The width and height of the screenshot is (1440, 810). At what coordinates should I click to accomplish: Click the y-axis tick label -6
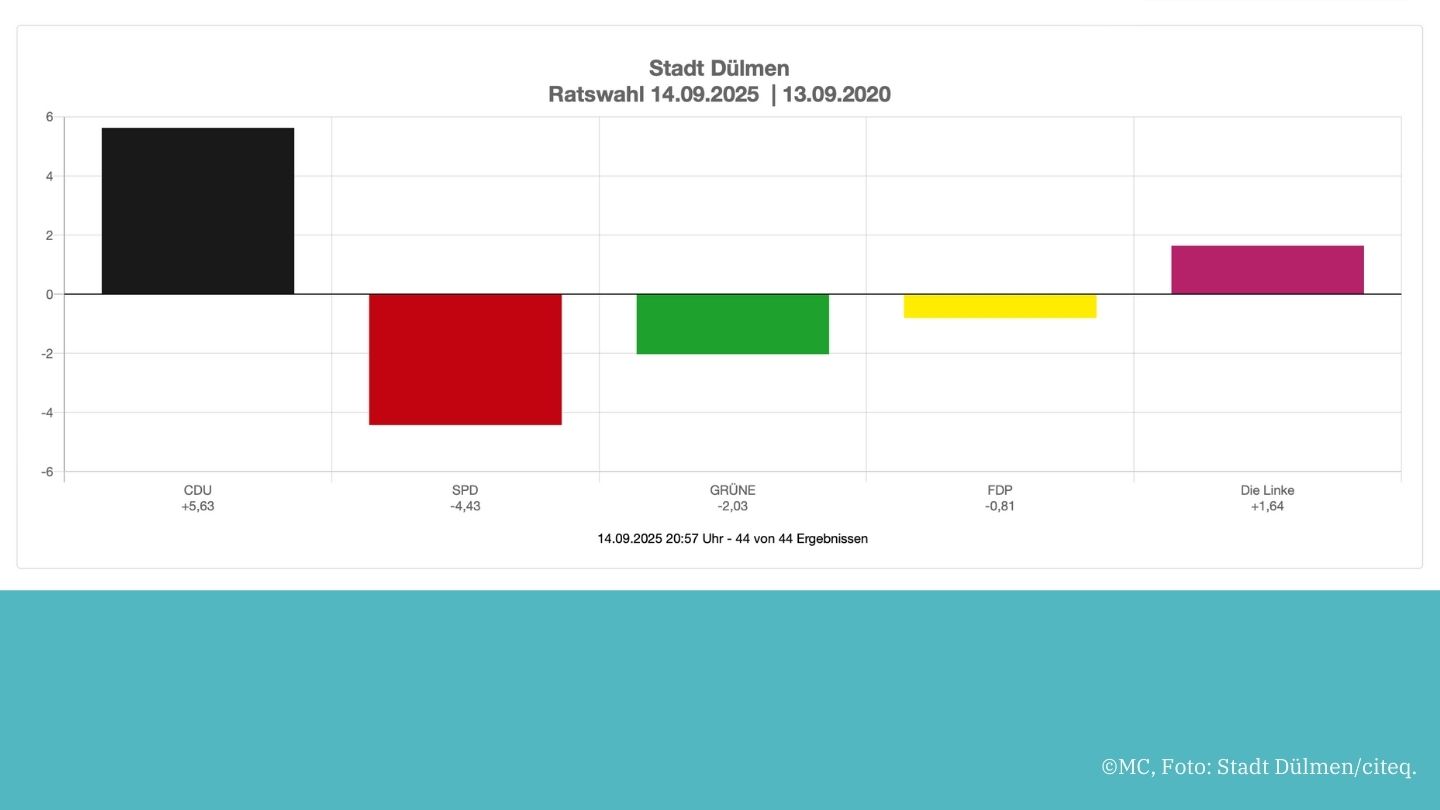click(47, 472)
